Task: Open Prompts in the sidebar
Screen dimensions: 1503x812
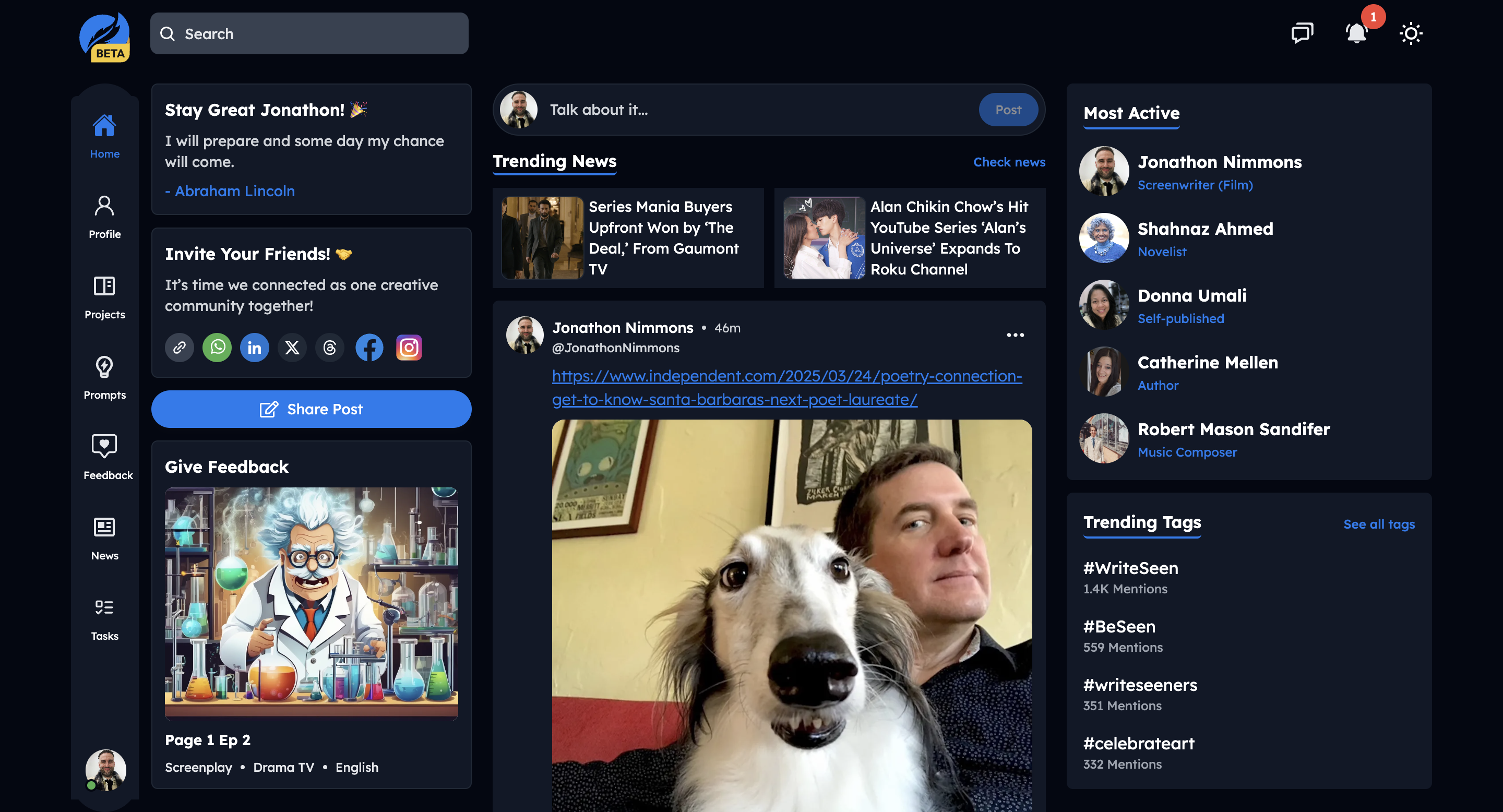Action: coord(104,377)
